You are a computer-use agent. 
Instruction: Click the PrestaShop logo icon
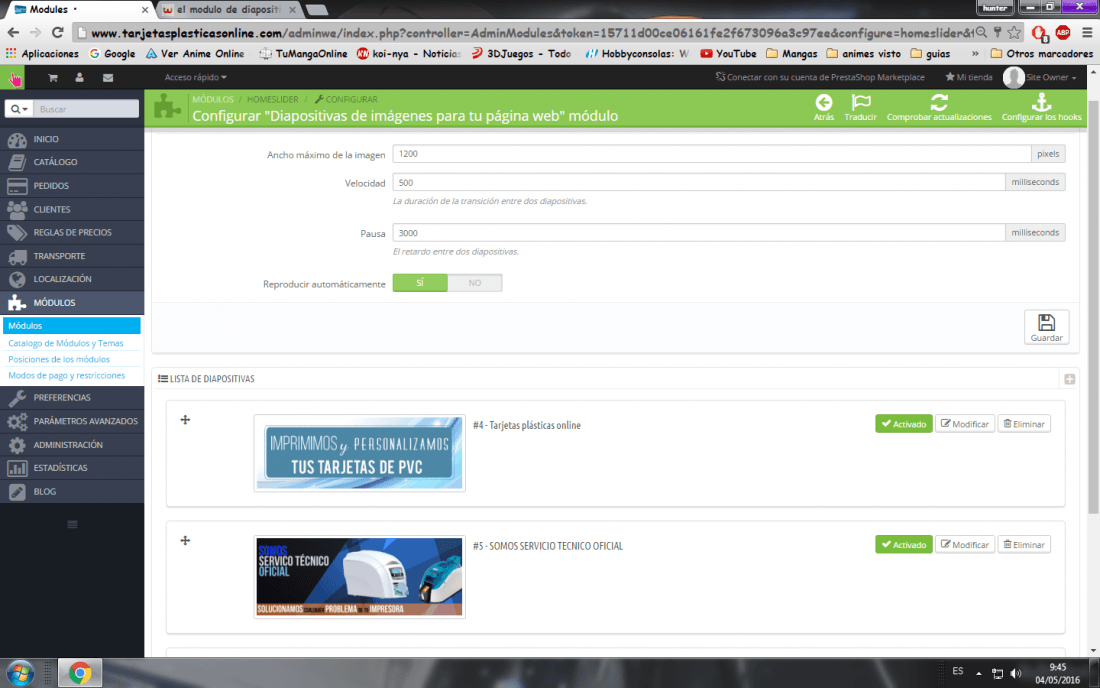14,79
